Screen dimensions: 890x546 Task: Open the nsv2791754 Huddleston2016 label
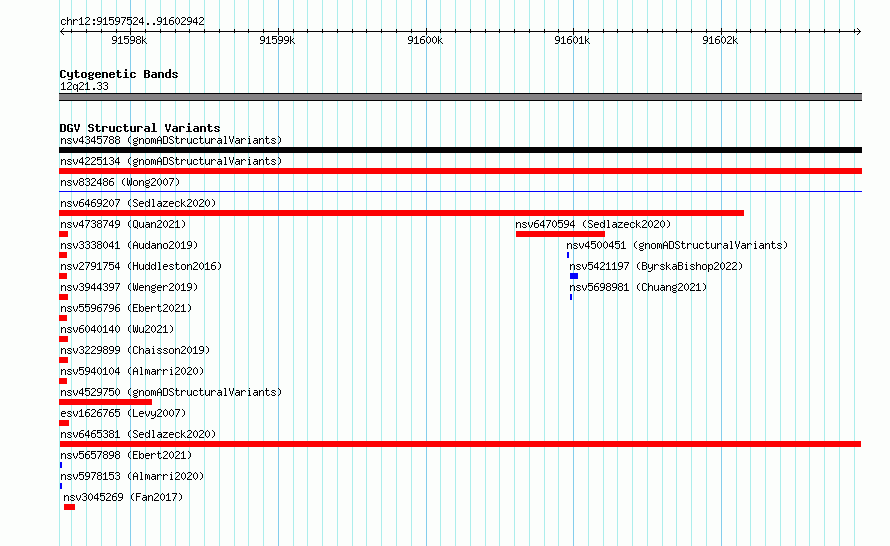click(x=141, y=266)
